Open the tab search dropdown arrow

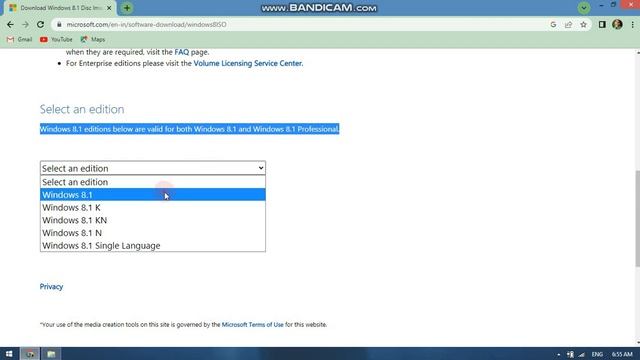click(x=584, y=8)
